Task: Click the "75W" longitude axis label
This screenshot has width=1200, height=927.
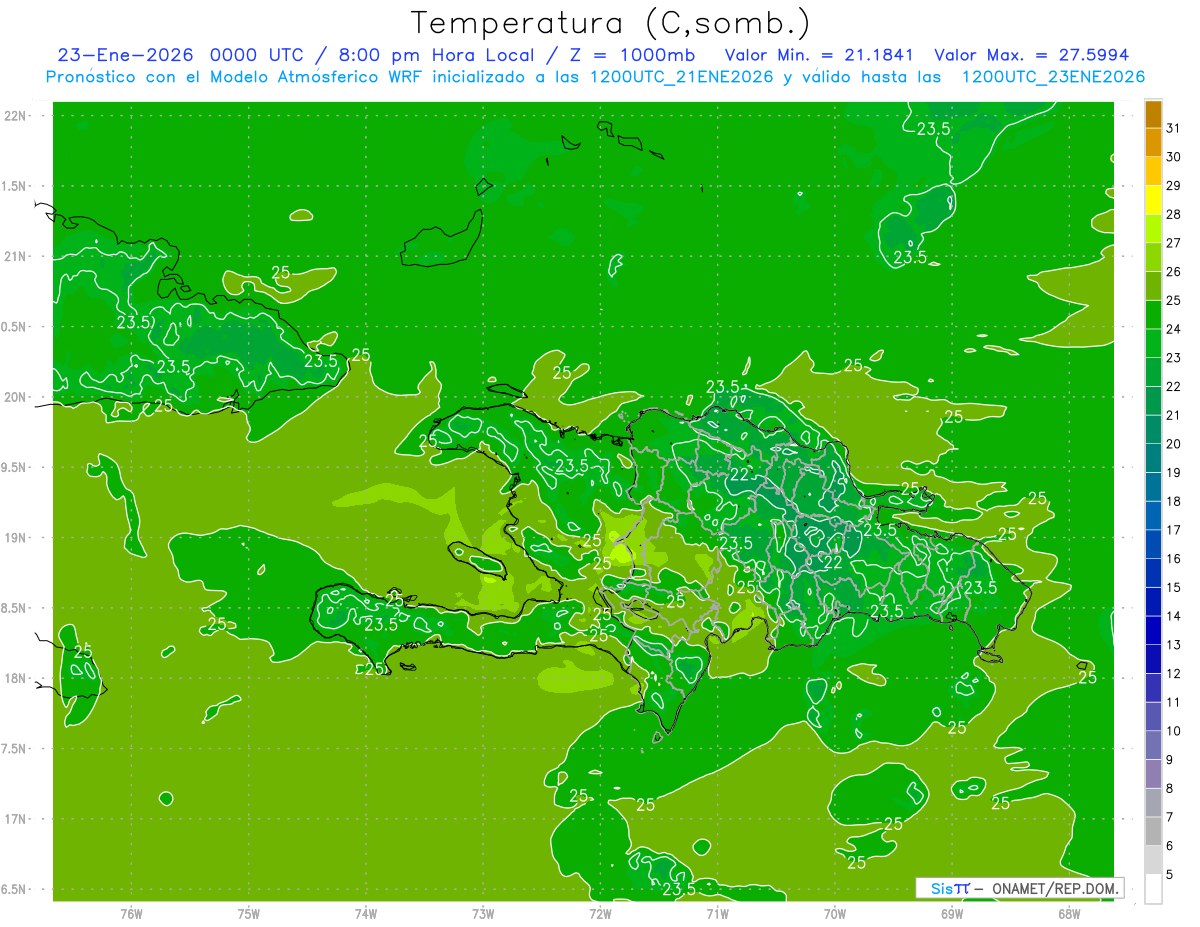Action: coord(249,914)
